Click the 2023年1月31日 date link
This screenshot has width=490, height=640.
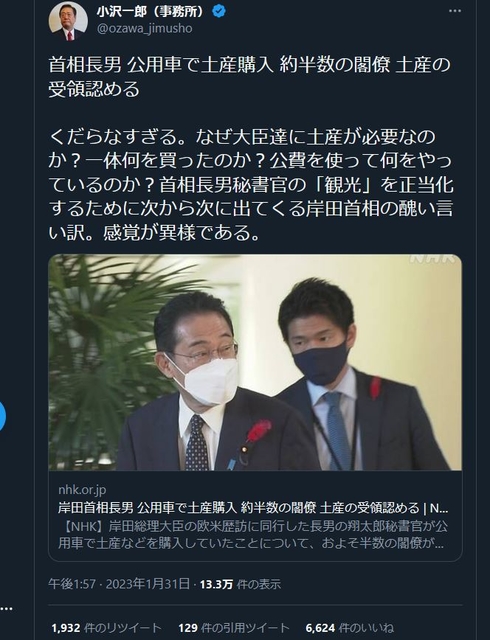click(x=148, y=584)
